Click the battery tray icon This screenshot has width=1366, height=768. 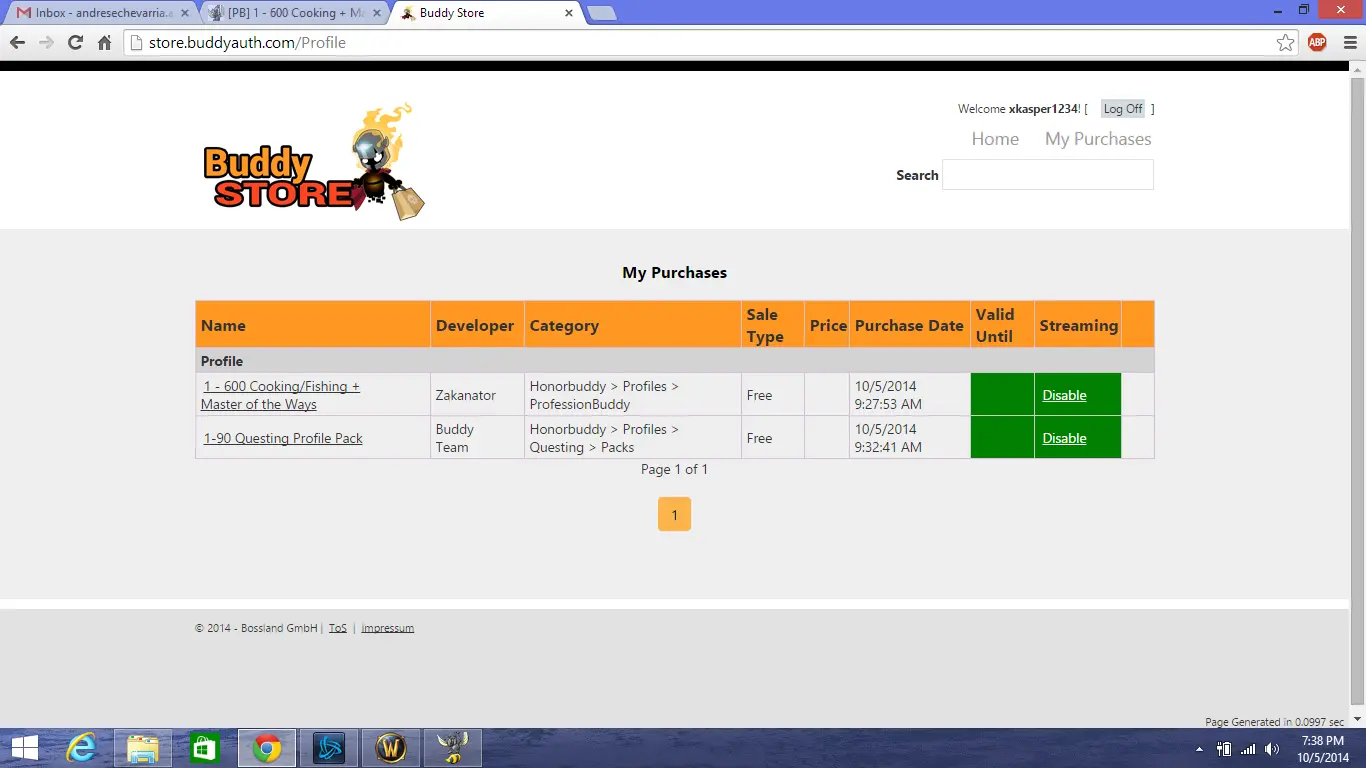click(x=1223, y=749)
